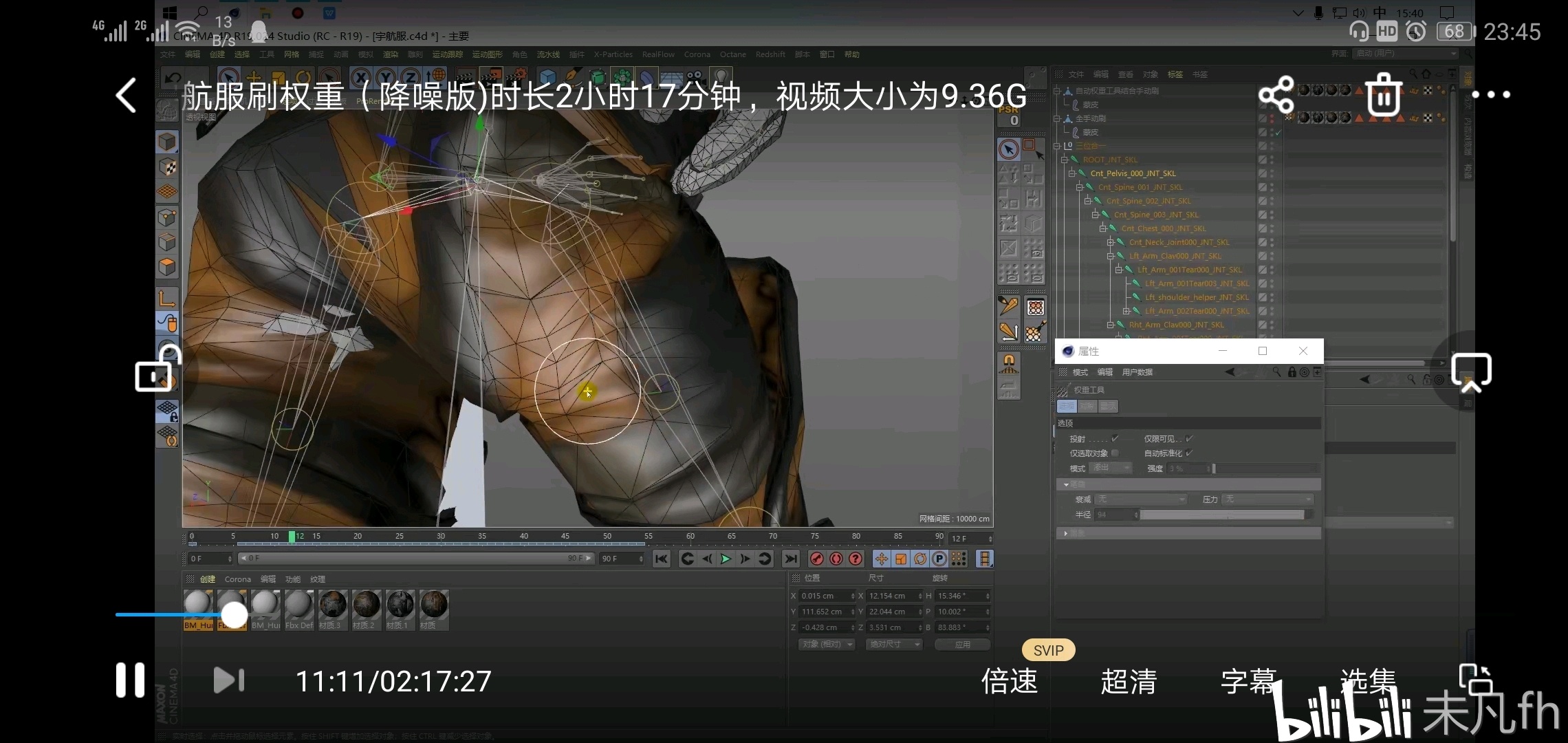Open the 衰减 dropdown
The height and width of the screenshot is (743, 1568).
click(x=1141, y=499)
